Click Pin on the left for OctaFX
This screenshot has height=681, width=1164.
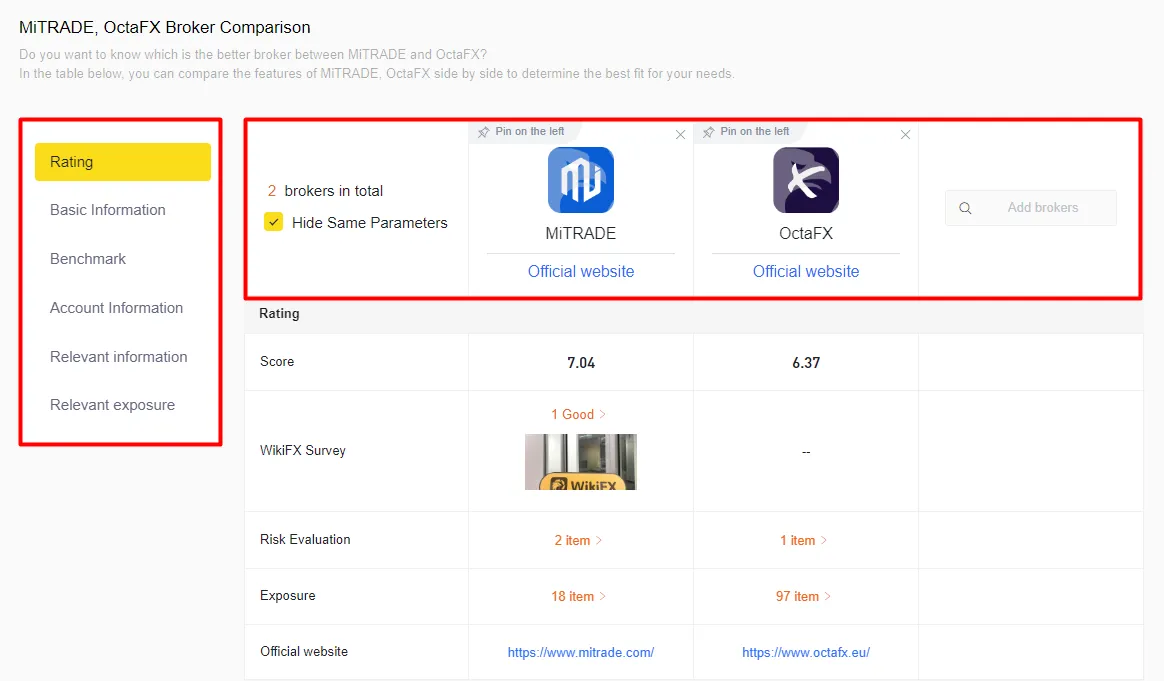(754, 131)
